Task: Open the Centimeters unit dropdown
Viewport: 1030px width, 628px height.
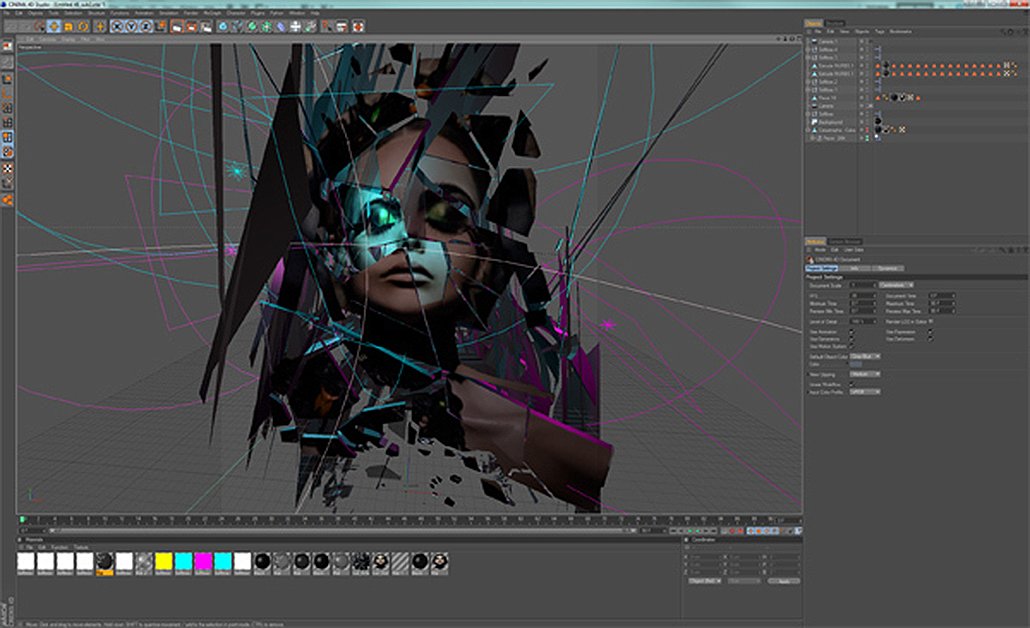Action: (895, 285)
